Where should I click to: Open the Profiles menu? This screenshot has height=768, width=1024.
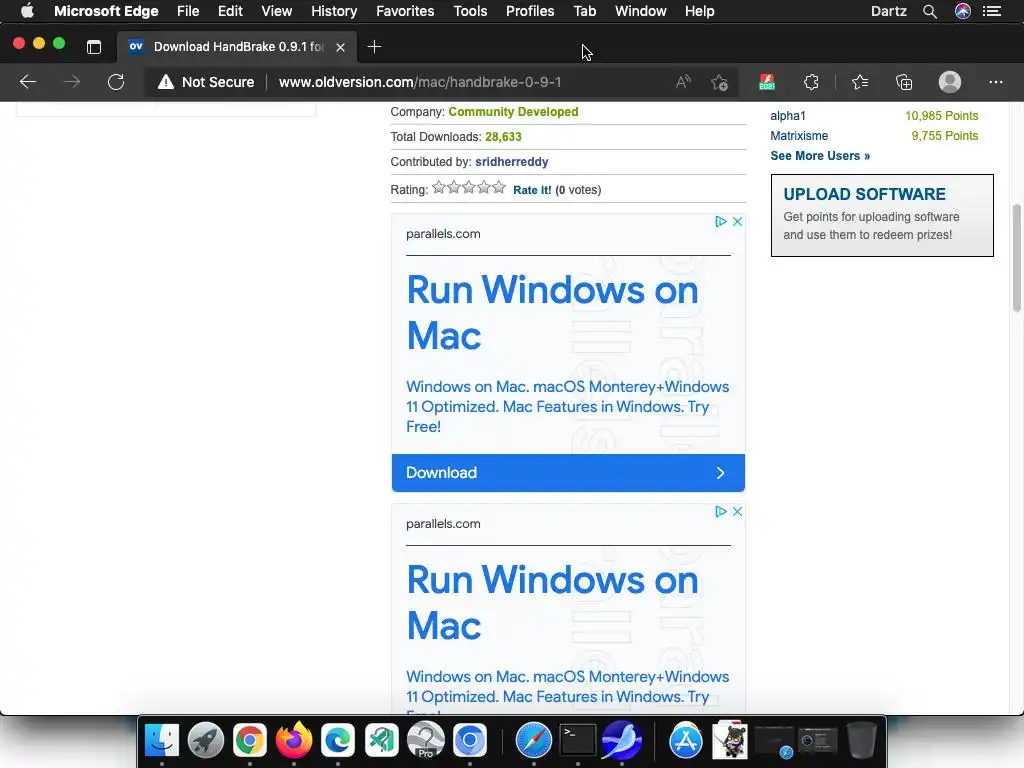(x=530, y=11)
